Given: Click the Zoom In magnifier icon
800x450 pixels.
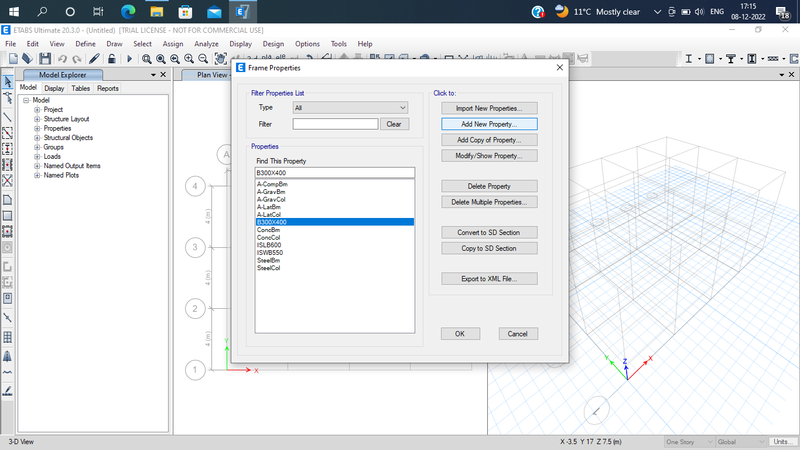Looking at the screenshot, I should [x=189, y=59].
